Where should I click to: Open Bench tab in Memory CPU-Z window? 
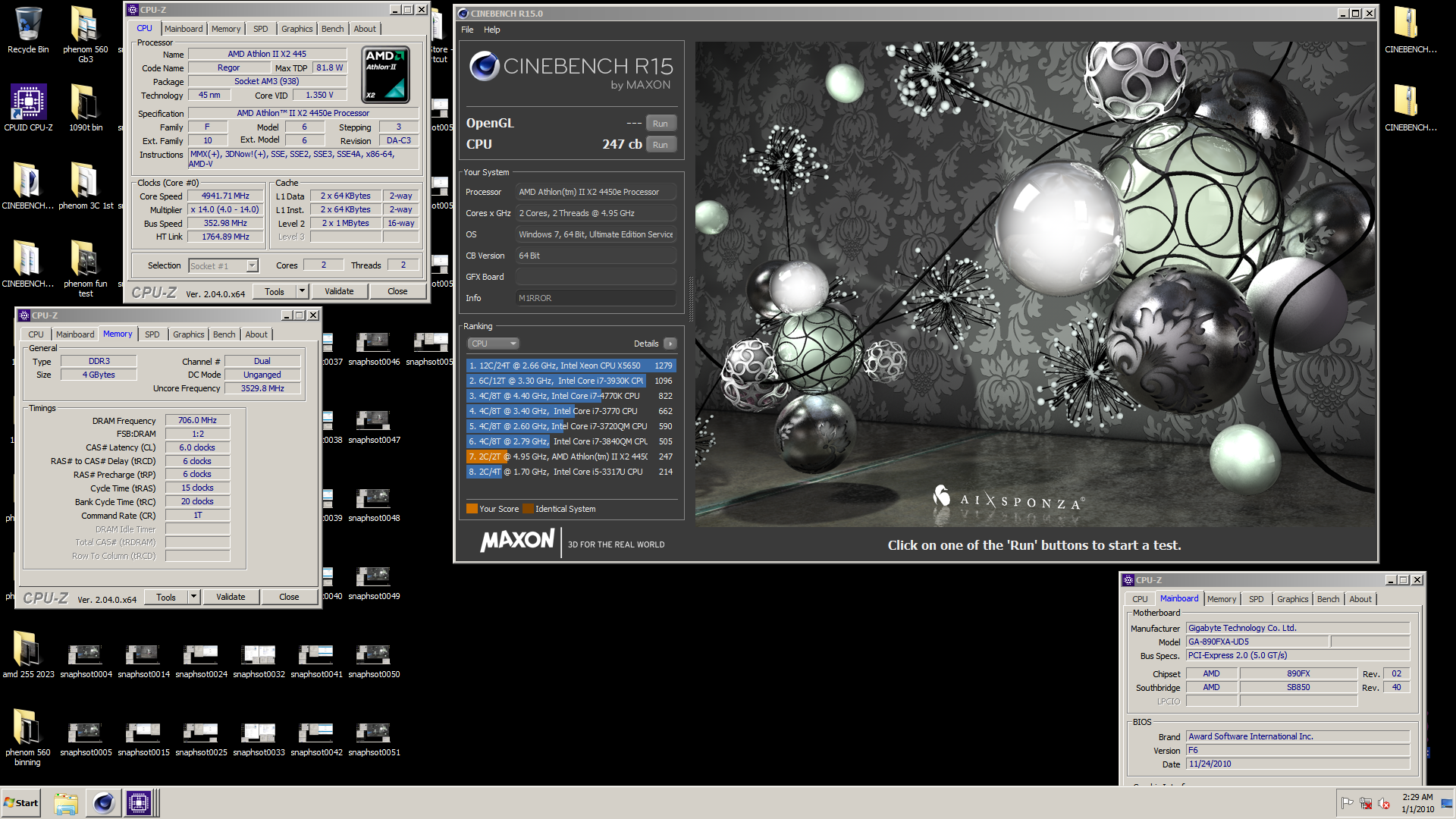pyautogui.click(x=224, y=334)
